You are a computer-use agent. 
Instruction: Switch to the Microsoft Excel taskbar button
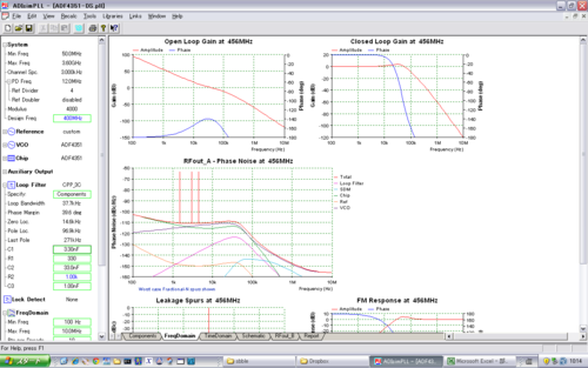click(480, 361)
